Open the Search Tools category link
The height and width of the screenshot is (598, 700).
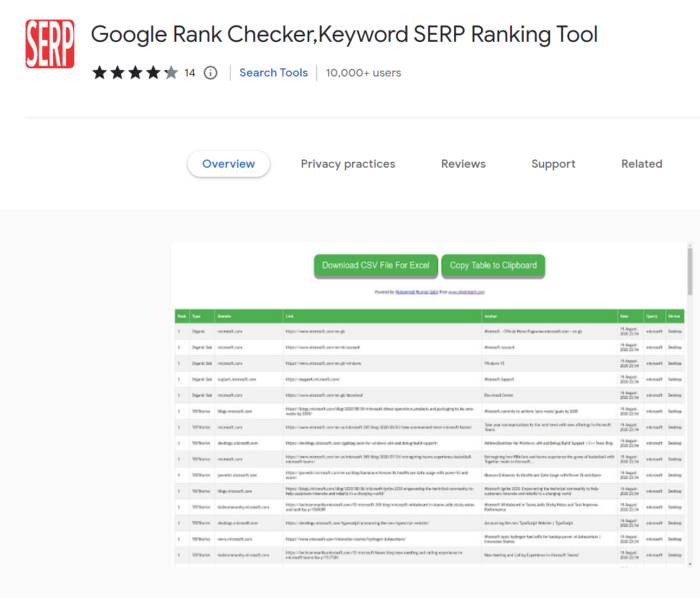273,72
